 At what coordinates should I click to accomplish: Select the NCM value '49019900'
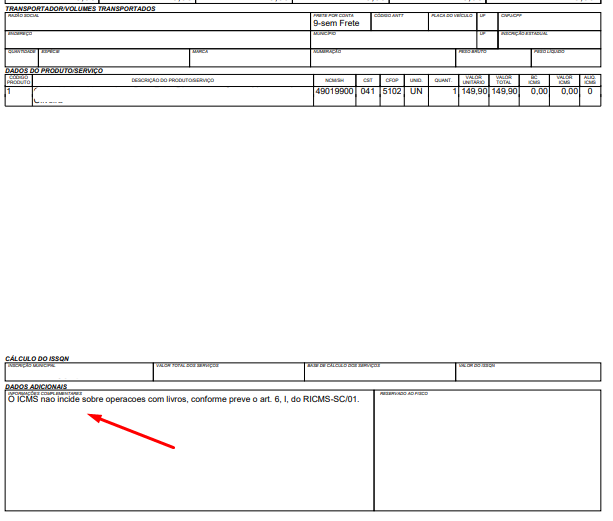tap(334, 91)
